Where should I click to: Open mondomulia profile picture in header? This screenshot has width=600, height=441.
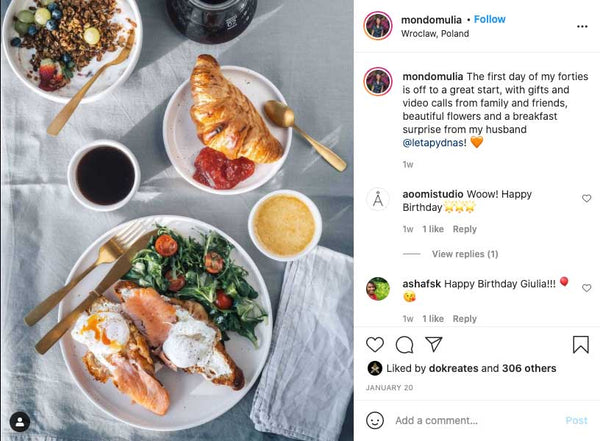378,26
